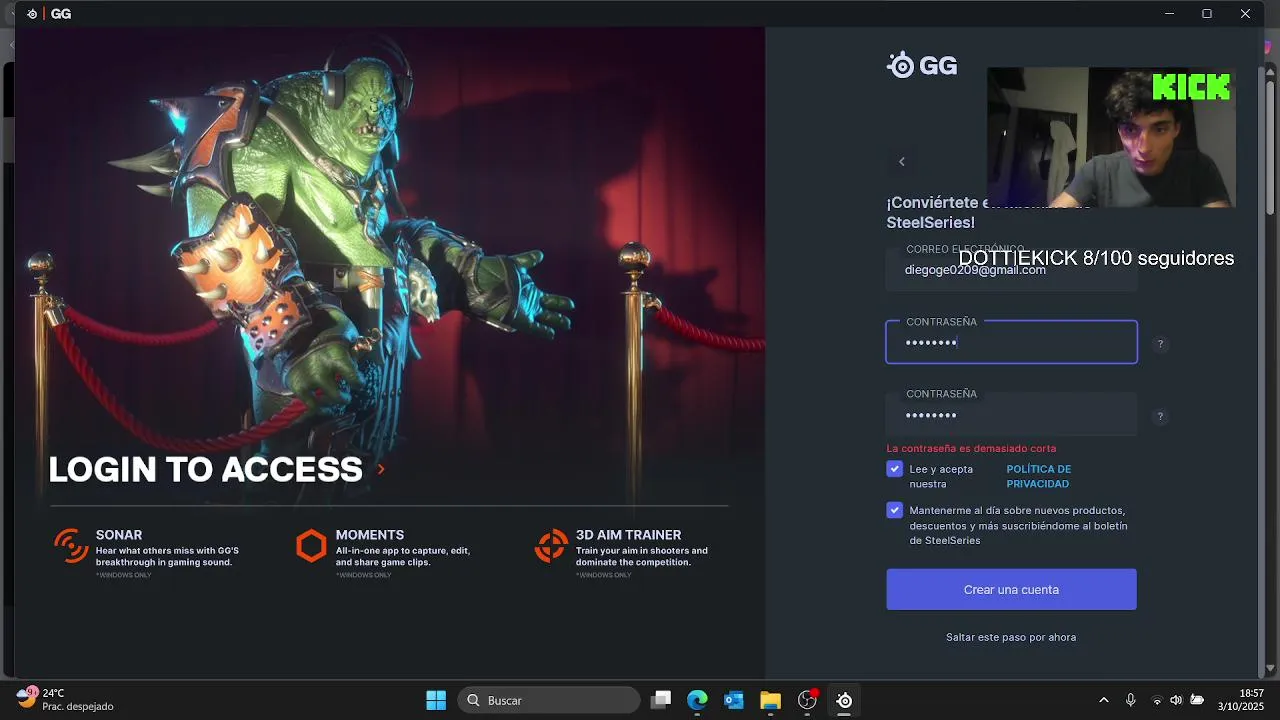Click the SteelSeries GG logo above form
Image resolution: width=1280 pixels, height=720 pixels.
click(x=922, y=66)
